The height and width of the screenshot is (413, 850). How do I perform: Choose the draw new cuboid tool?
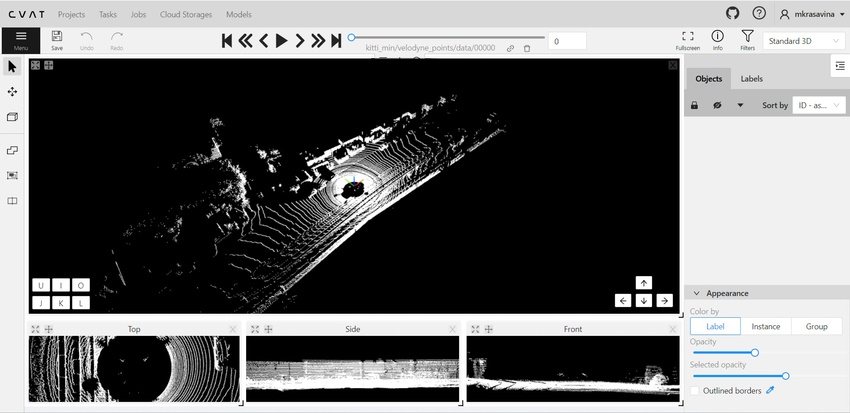[x=12, y=117]
